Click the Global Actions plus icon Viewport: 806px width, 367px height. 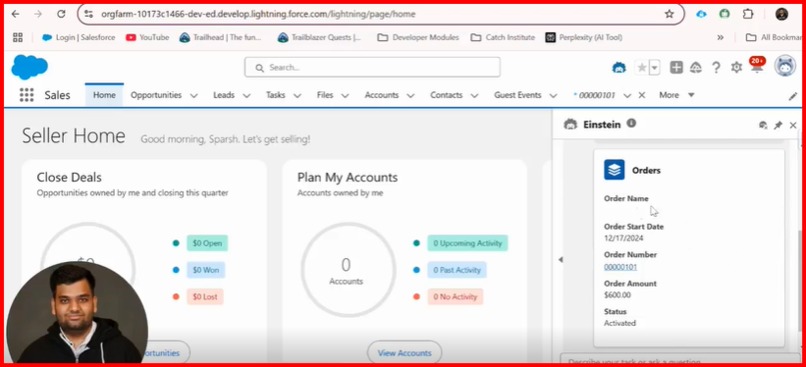676,67
